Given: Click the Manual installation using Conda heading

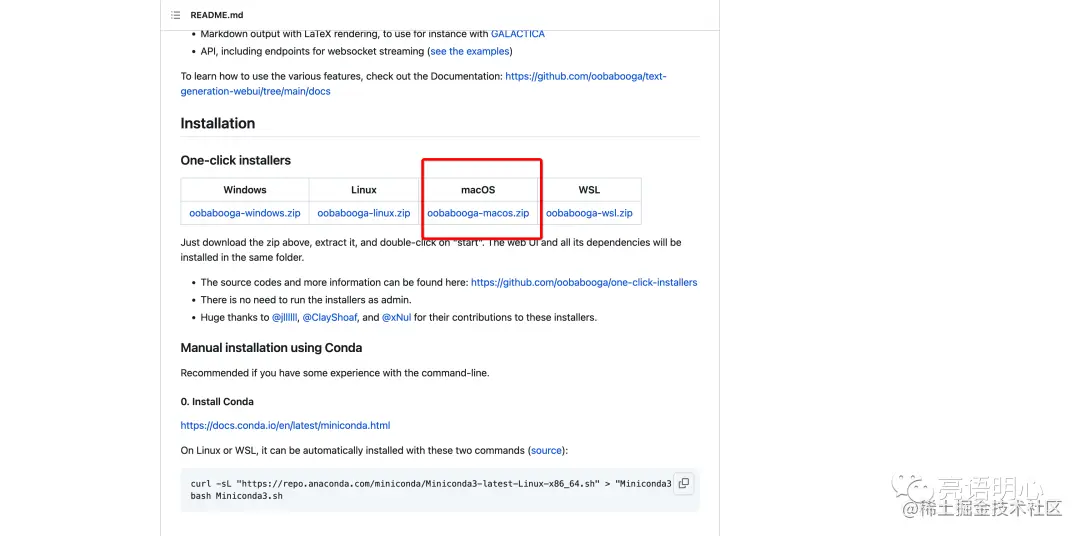Looking at the screenshot, I should pyautogui.click(x=271, y=348).
